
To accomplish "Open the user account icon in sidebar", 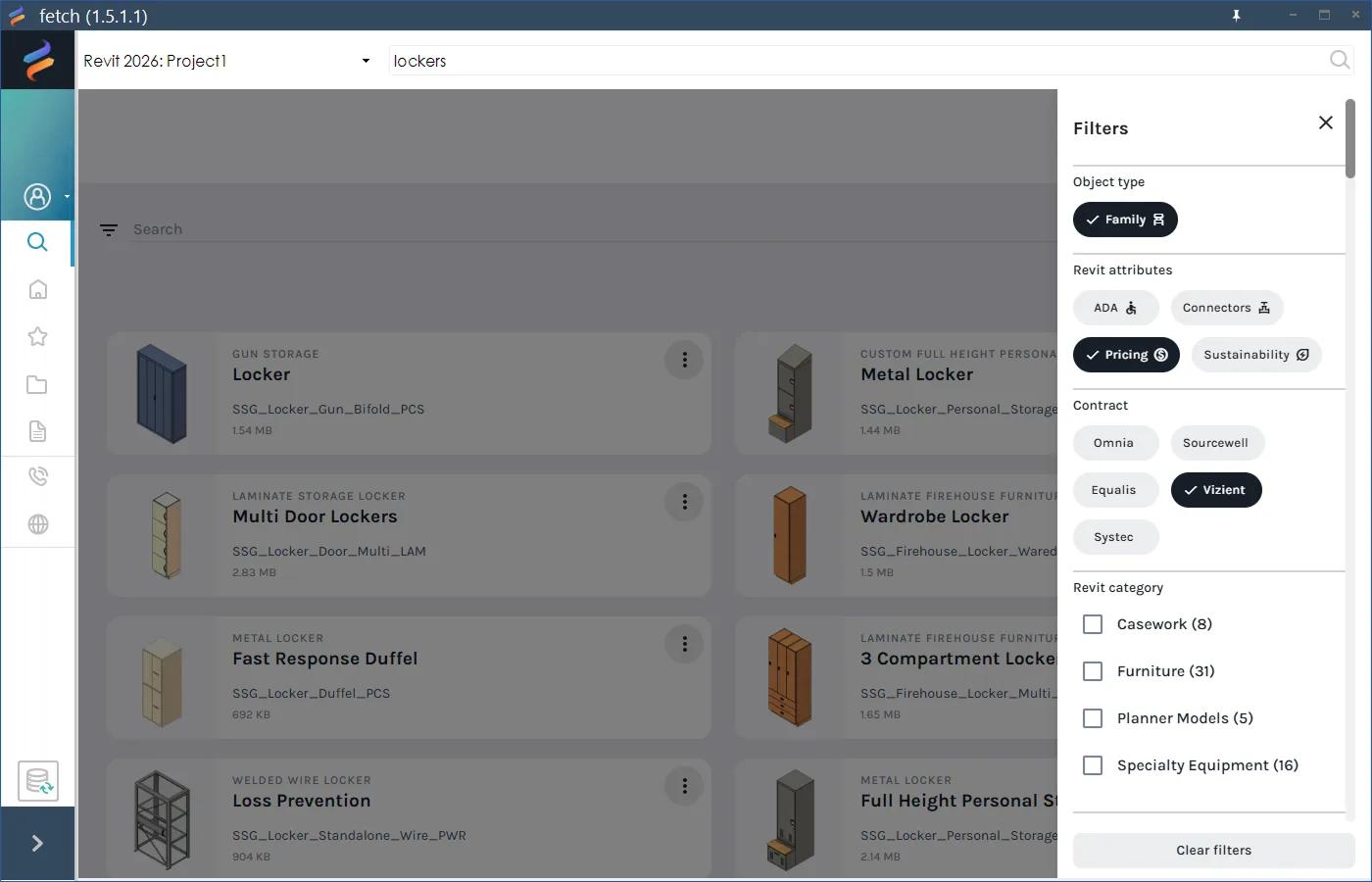I will (37, 197).
